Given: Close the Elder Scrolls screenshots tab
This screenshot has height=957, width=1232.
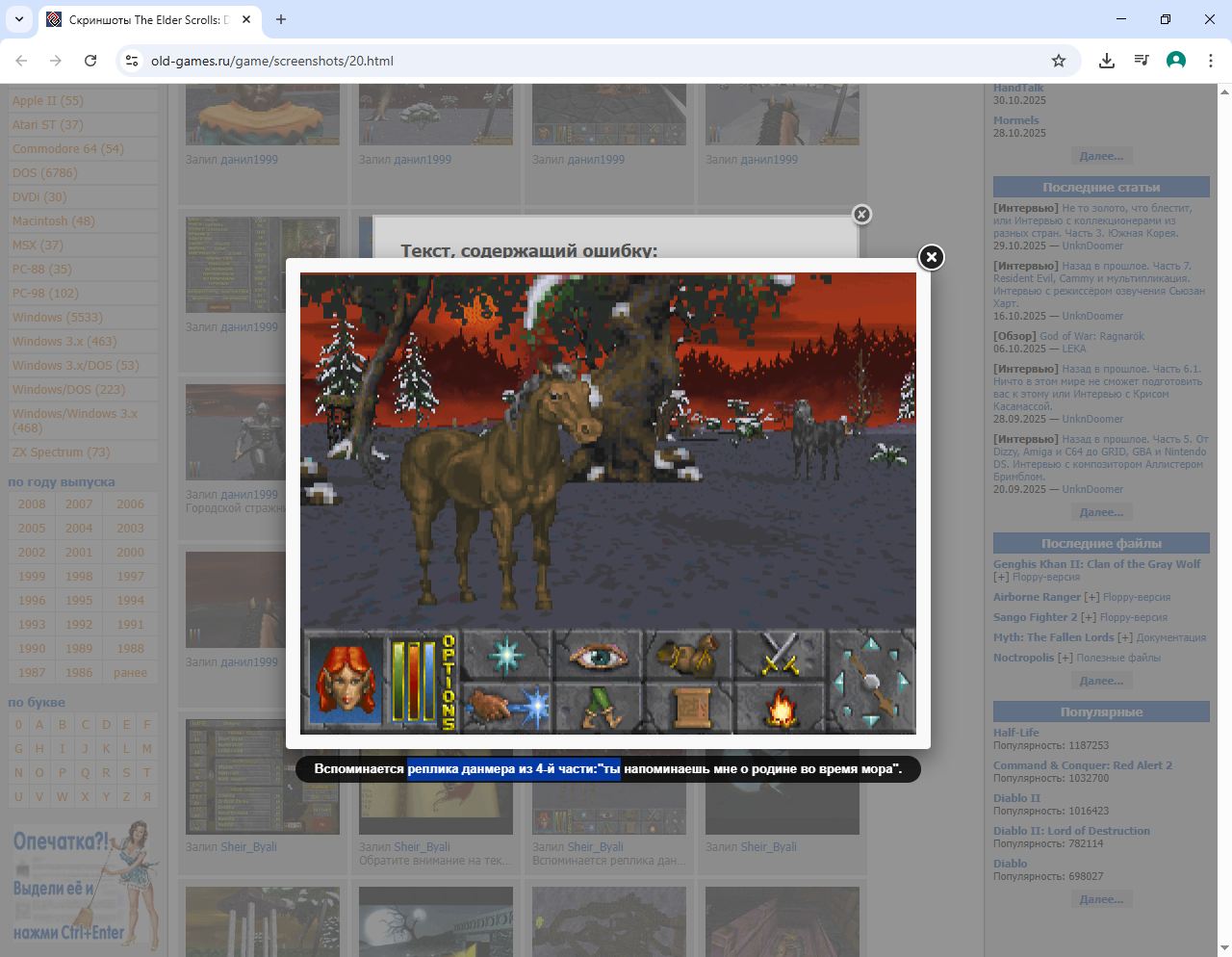Looking at the screenshot, I should pos(246,19).
